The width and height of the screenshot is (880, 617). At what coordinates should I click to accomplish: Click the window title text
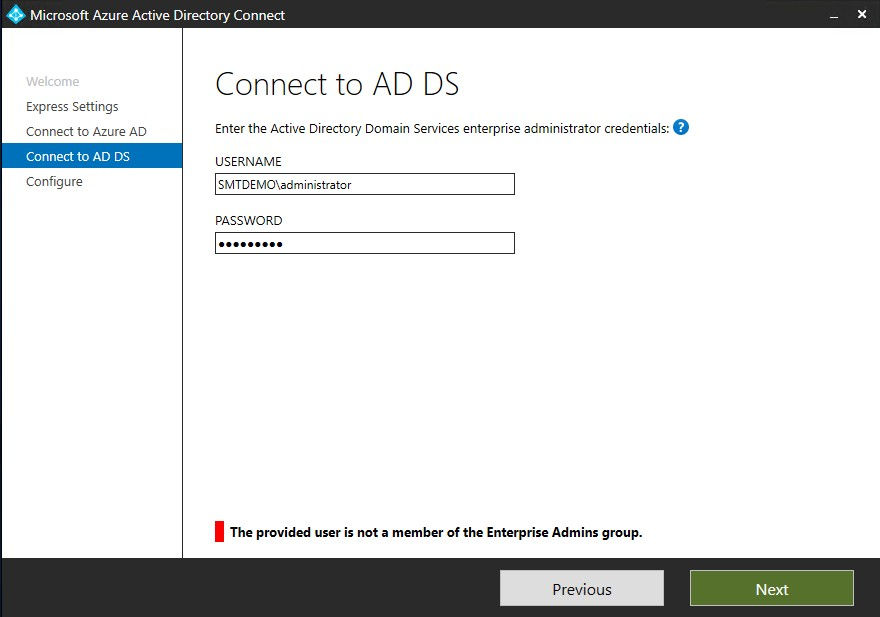point(158,15)
